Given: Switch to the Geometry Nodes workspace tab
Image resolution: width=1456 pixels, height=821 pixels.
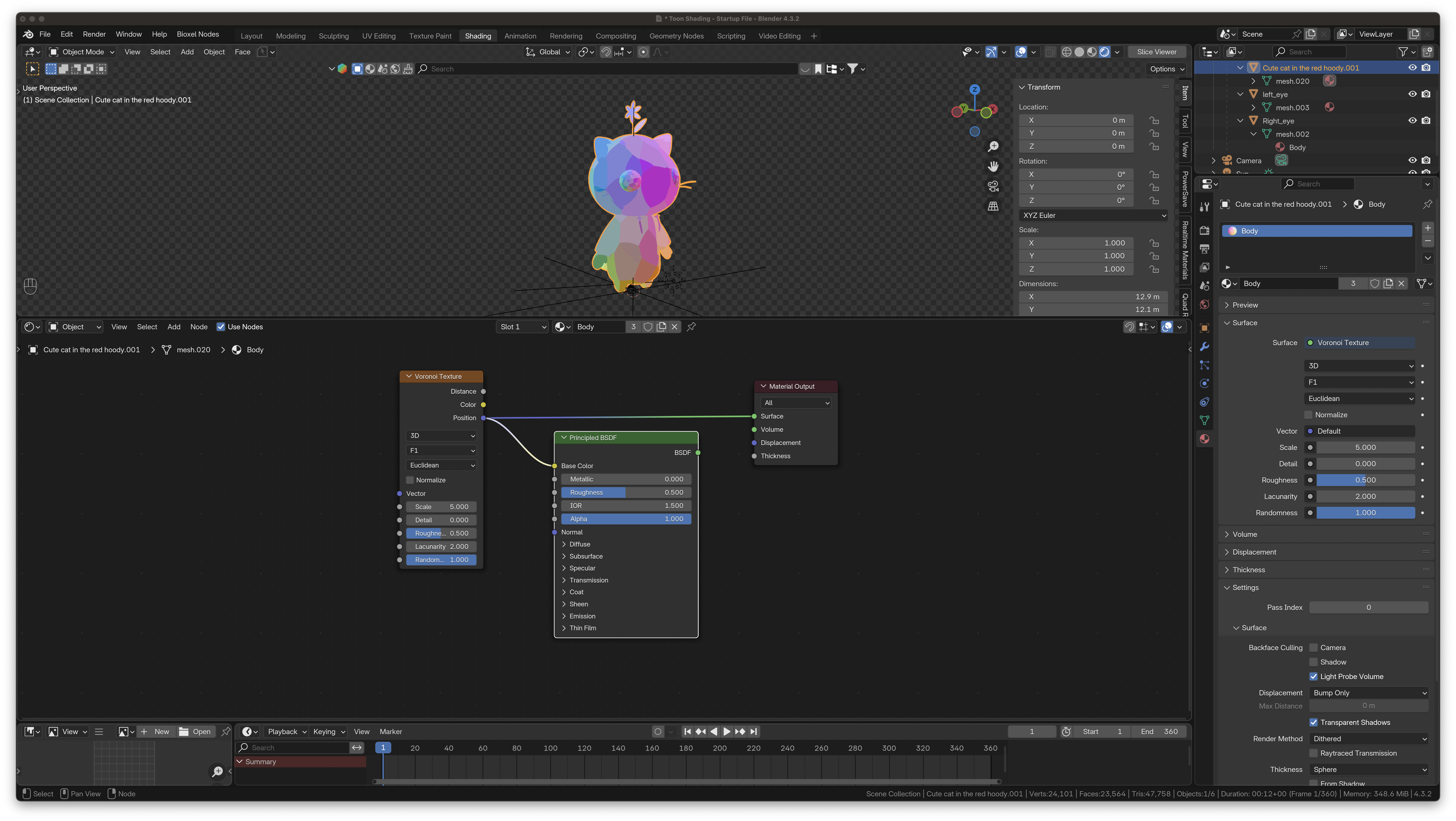Looking at the screenshot, I should [x=677, y=36].
